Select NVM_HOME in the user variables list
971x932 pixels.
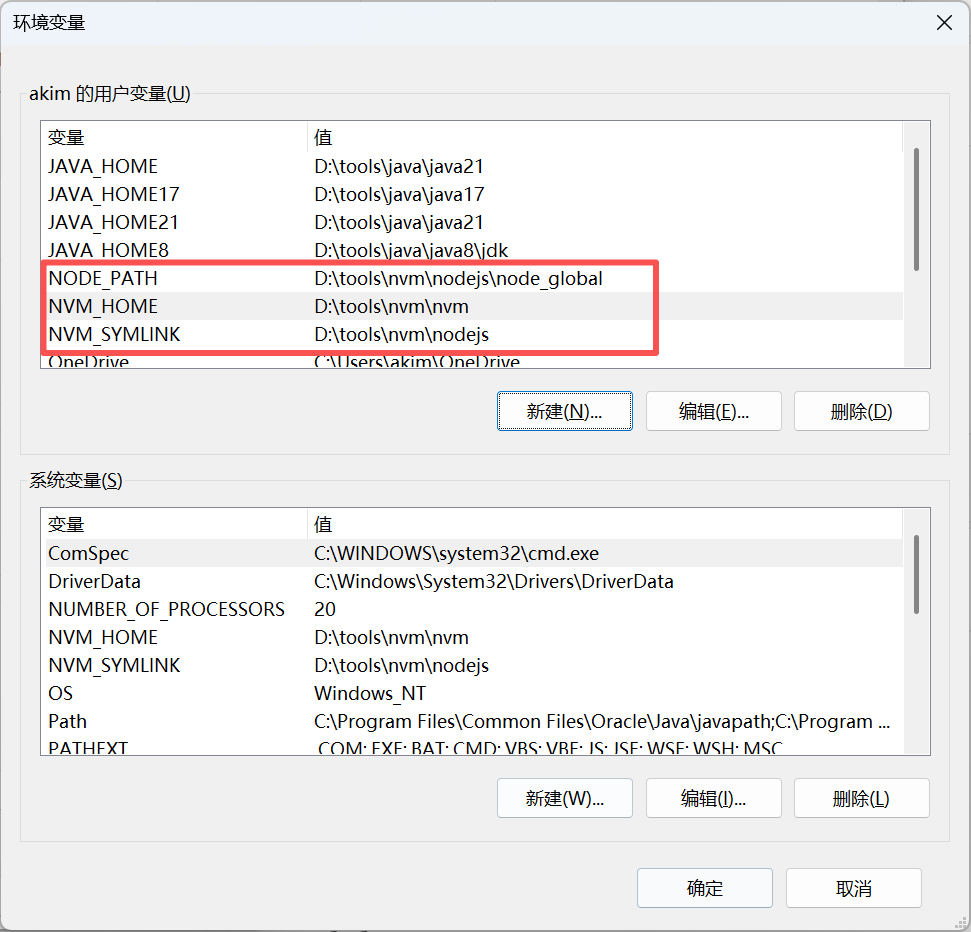(103, 306)
